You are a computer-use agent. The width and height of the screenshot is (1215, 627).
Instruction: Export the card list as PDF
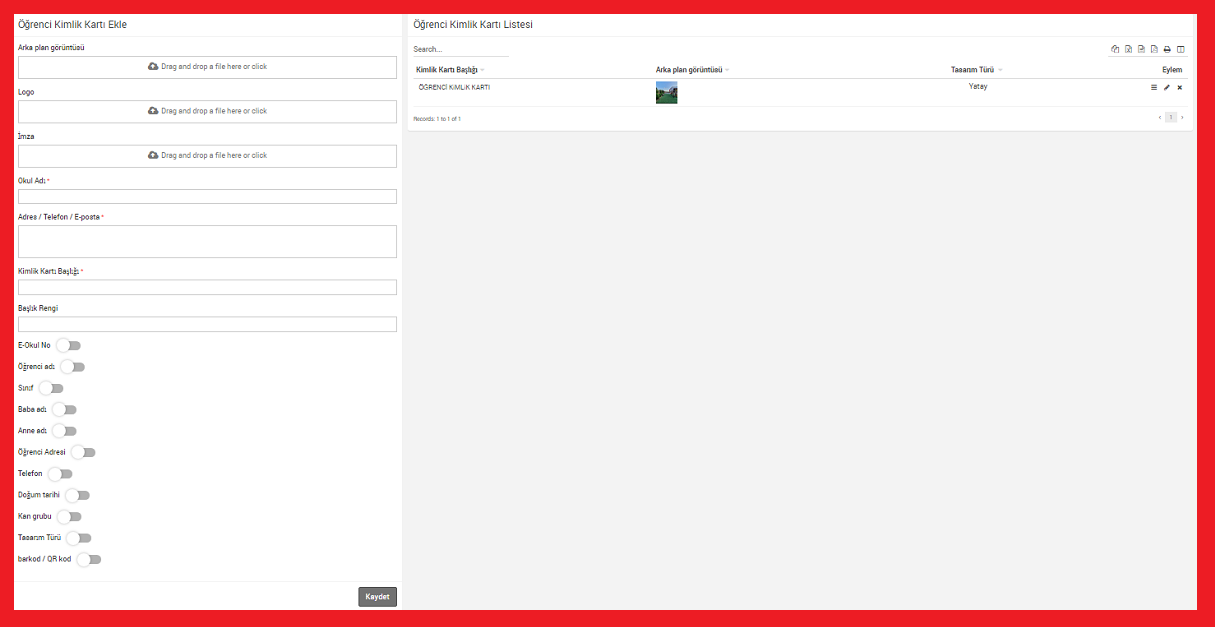tap(1154, 49)
